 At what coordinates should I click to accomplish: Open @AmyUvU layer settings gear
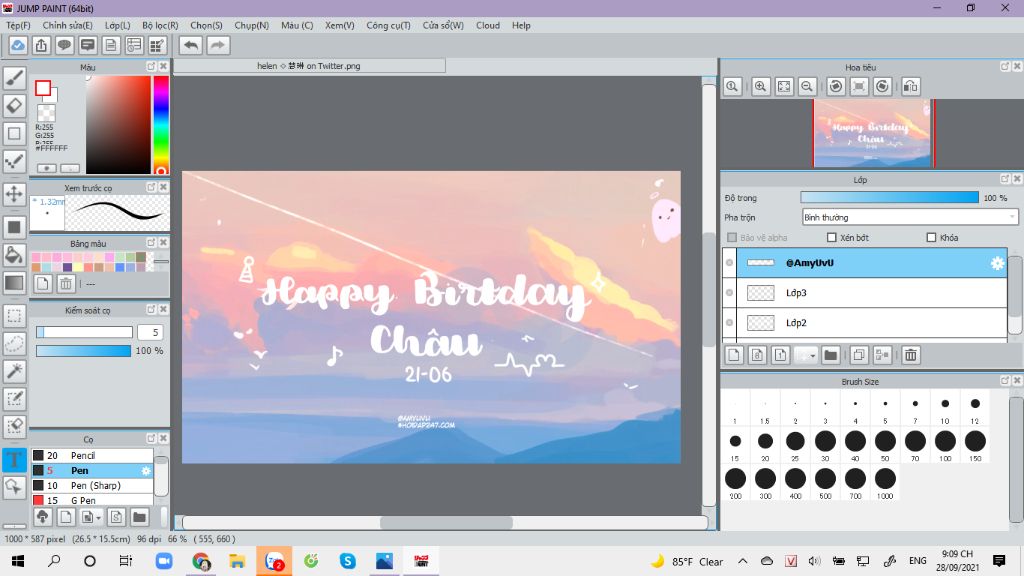pyautogui.click(x=997, y=263)
